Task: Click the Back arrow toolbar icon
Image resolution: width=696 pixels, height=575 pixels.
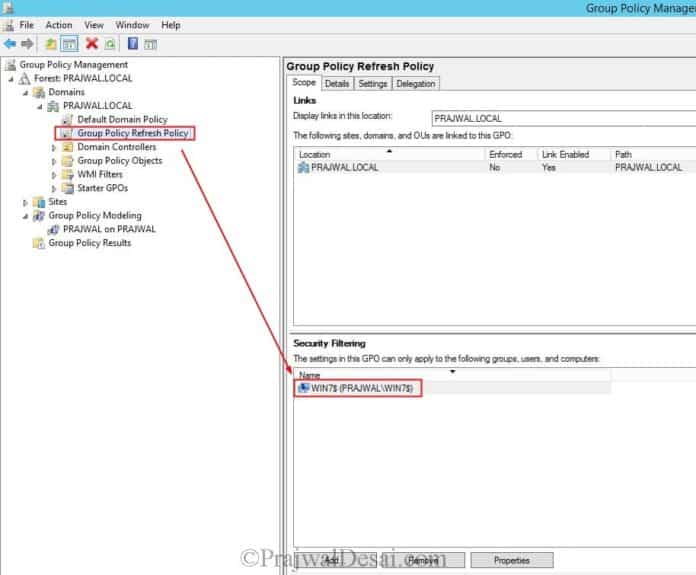Action: pyautogui.click(x=10, y=44)
